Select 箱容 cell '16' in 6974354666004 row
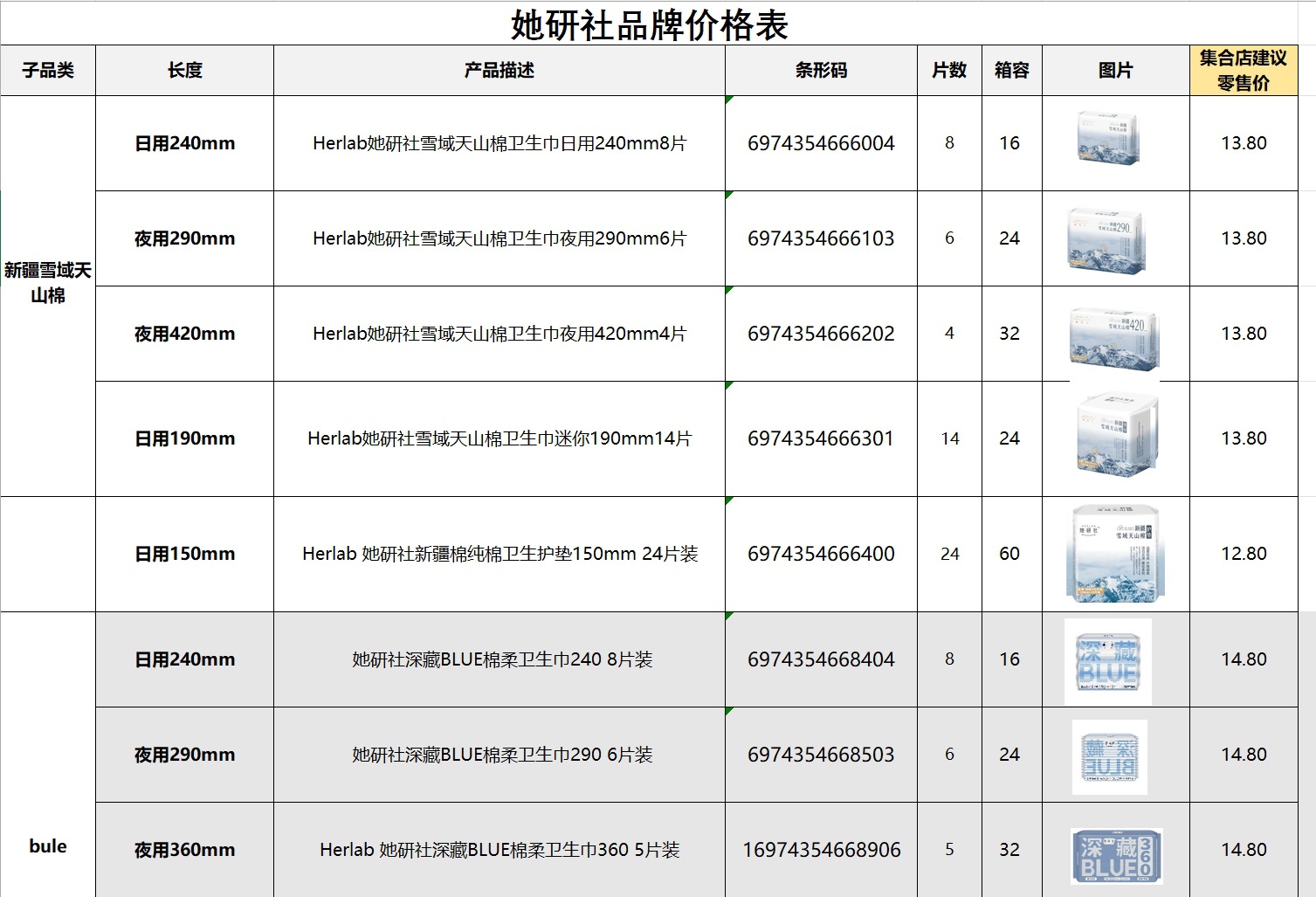 pos(1012,143)
